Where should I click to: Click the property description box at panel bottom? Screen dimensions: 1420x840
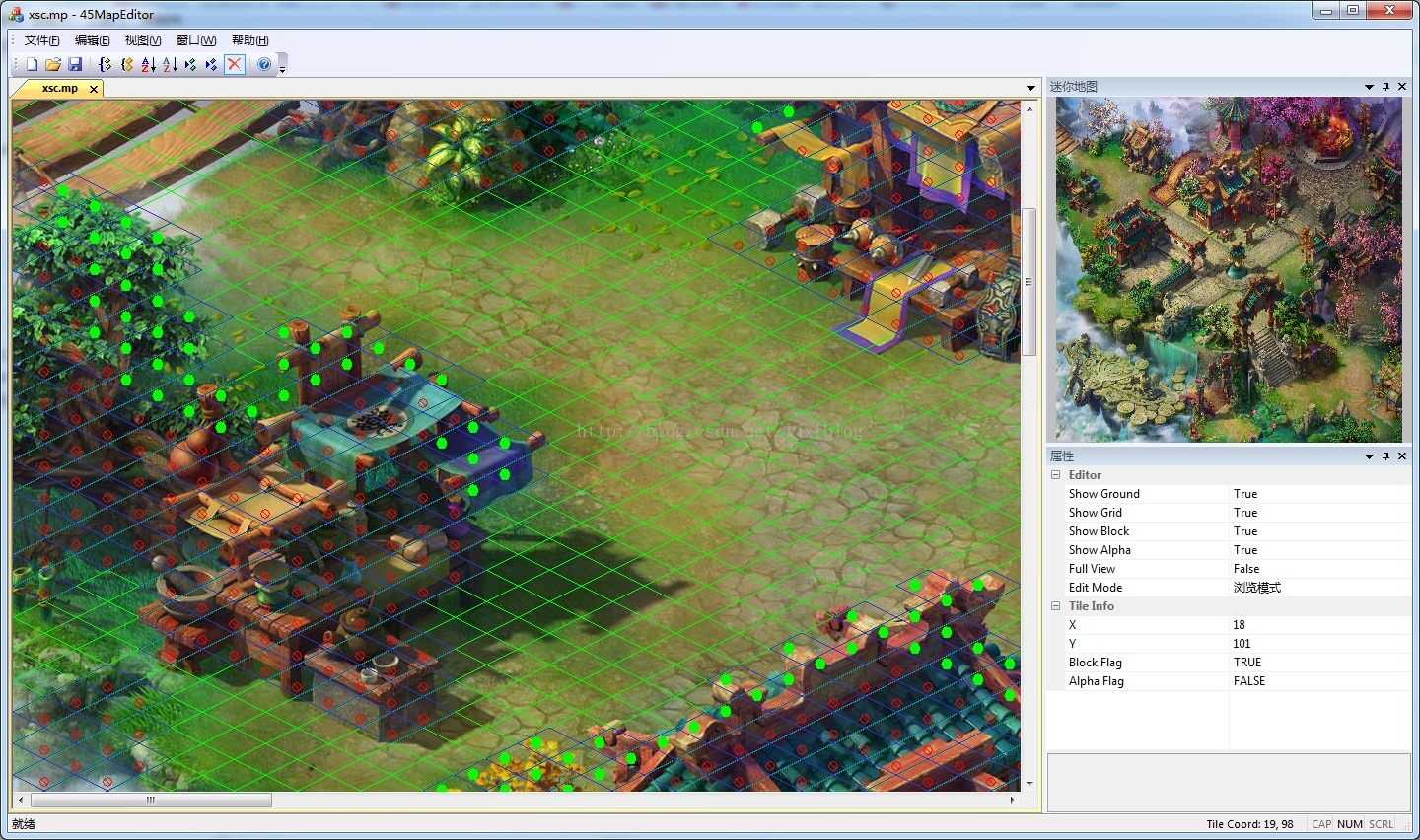pyautogui.click(x=1229, y=783)
